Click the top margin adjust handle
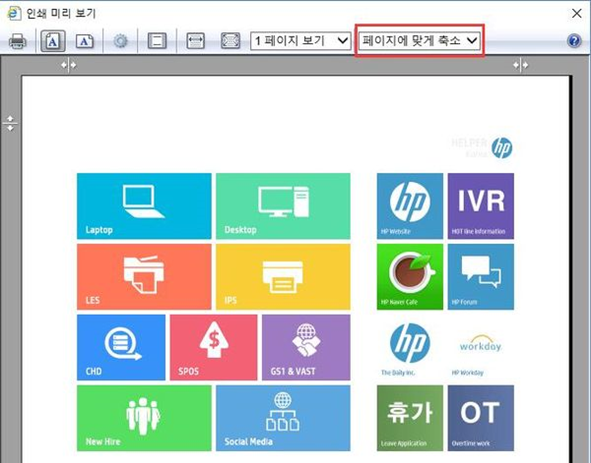This screenshot has width=591, height=463. tap(10, 123)
